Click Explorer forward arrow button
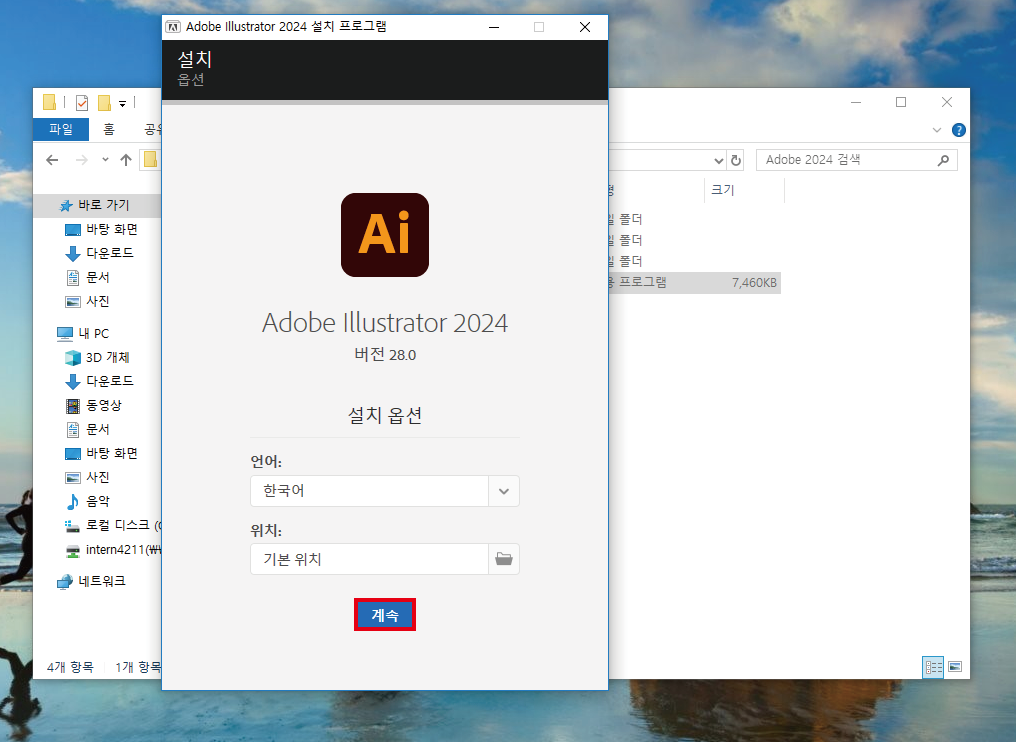Viewport: 1016px width, 742px height. pyautogui.click(x=81, y=159)
